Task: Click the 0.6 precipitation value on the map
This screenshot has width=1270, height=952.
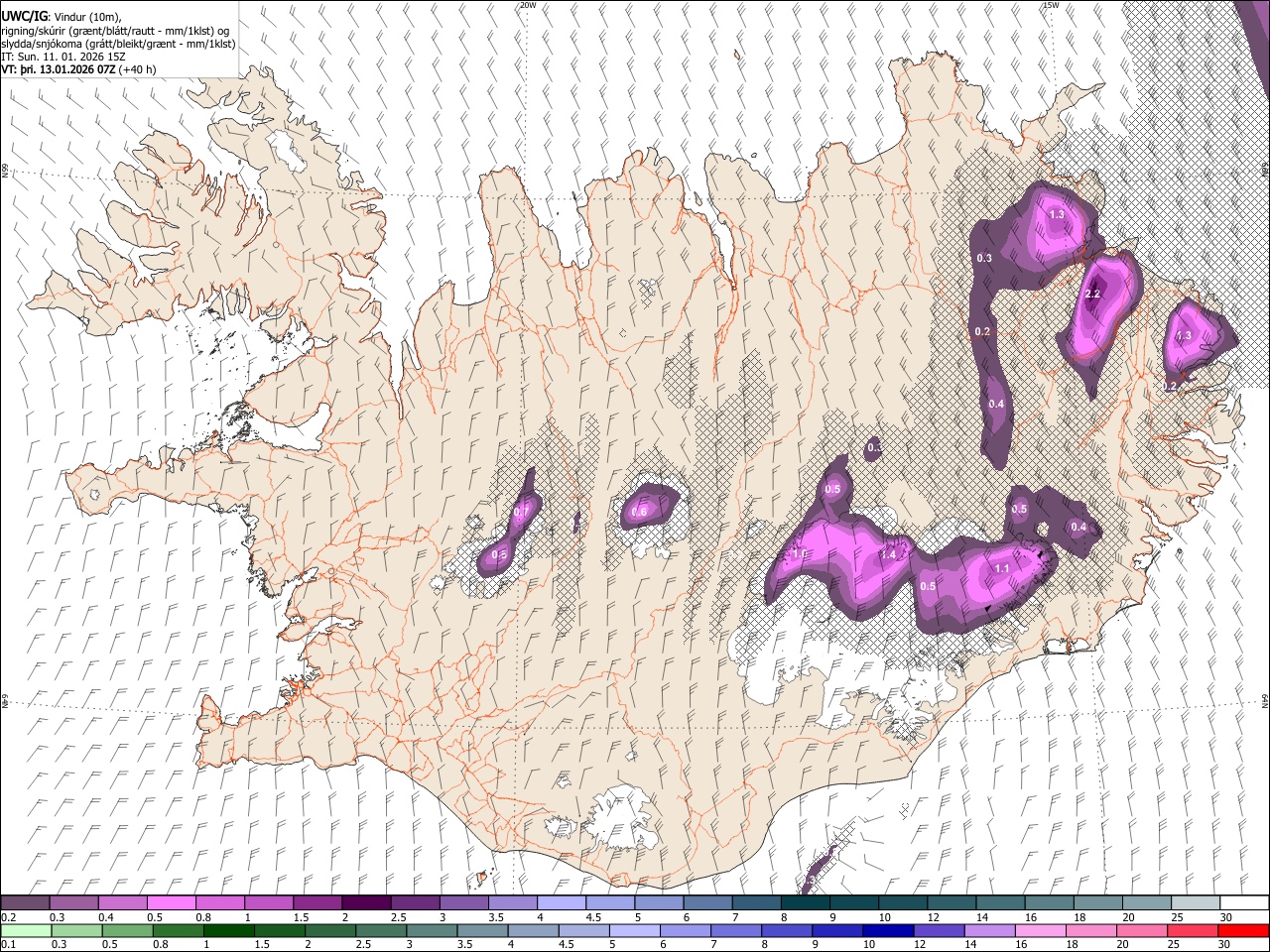Action: pyautogui.click(x=640, y=512)
